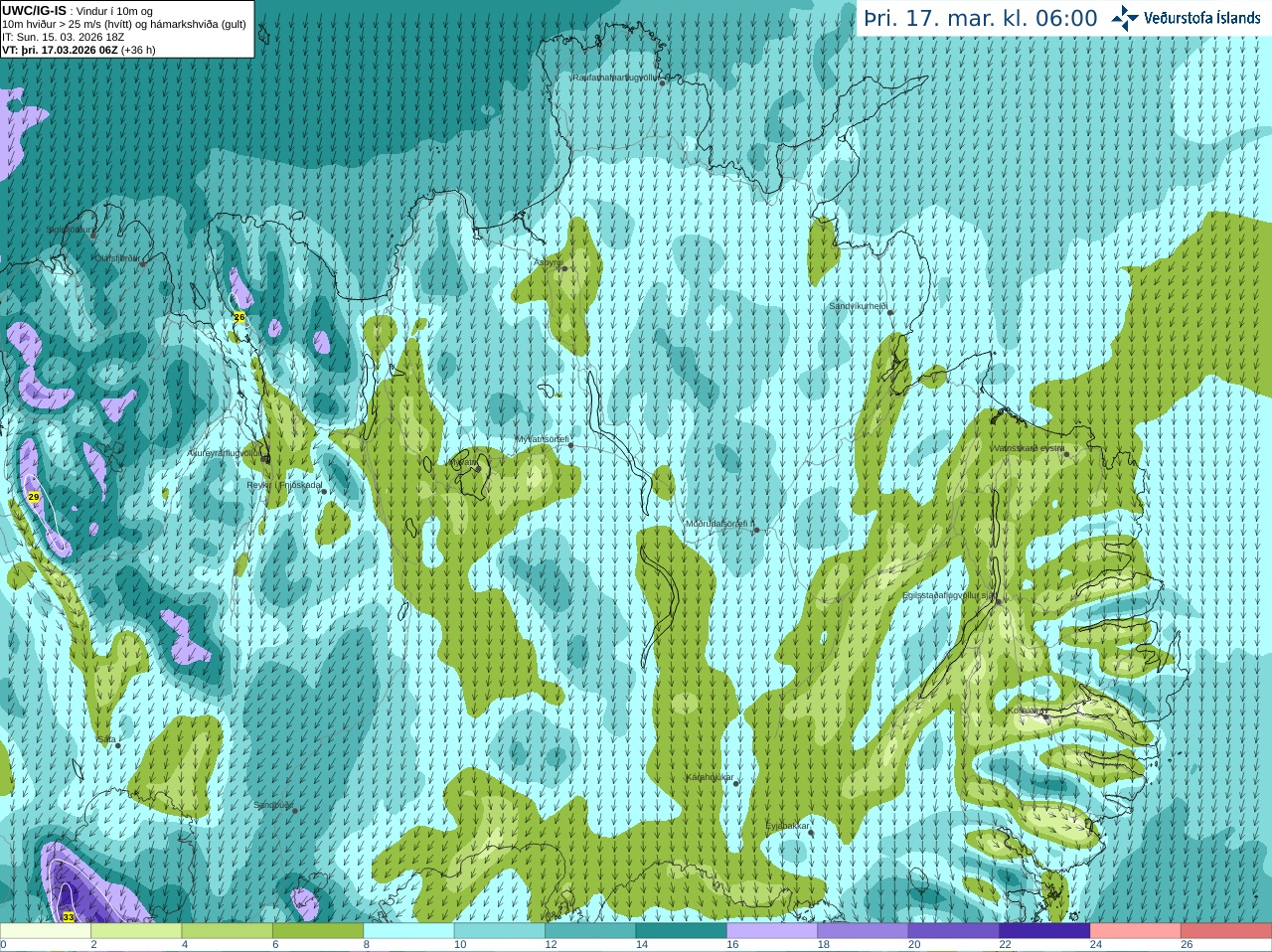Select the Raufarhafnarflugvöllur station dot
The width and height of the screenshot is (1272, 952).
[662, 83]
